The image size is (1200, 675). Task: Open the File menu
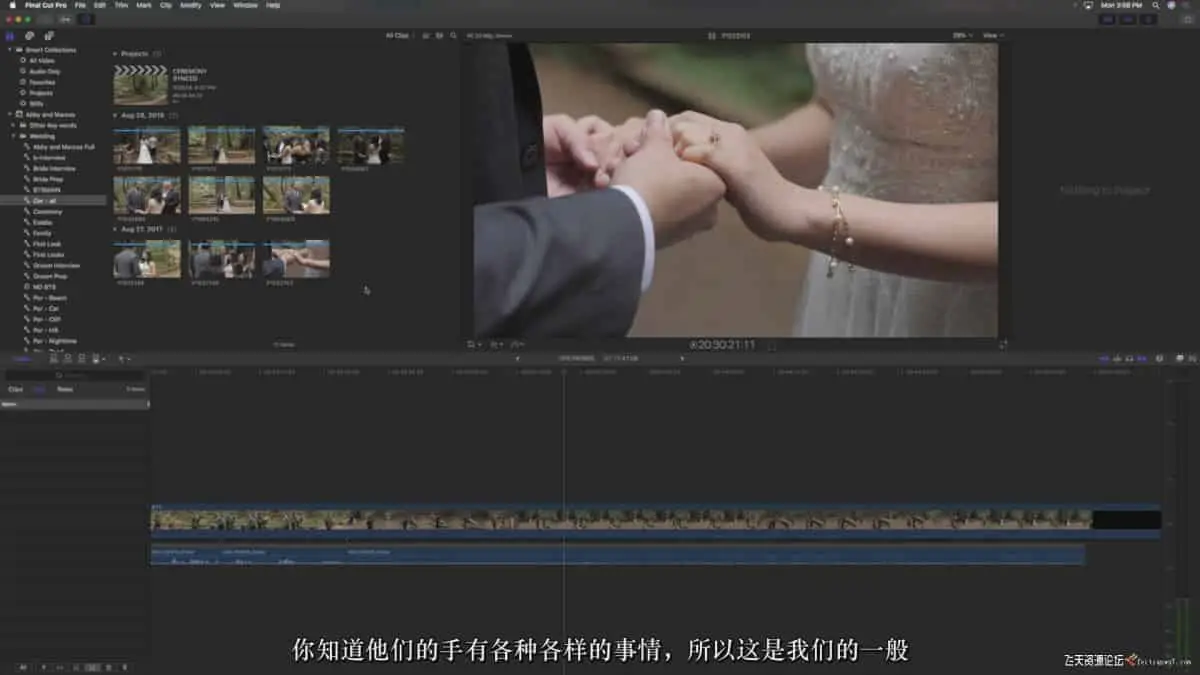coord(80,5)
